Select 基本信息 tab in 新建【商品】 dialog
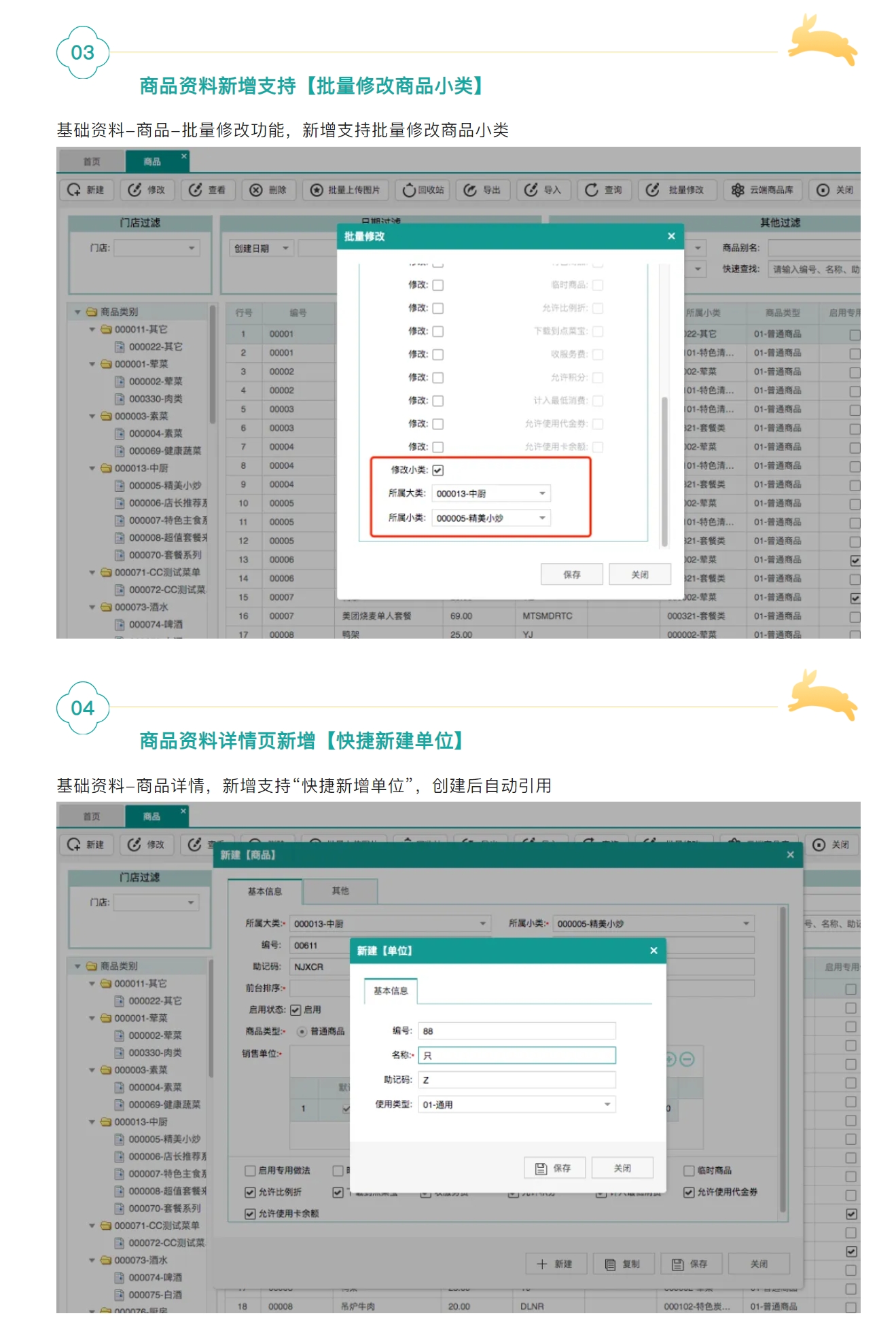 point(265,891)
